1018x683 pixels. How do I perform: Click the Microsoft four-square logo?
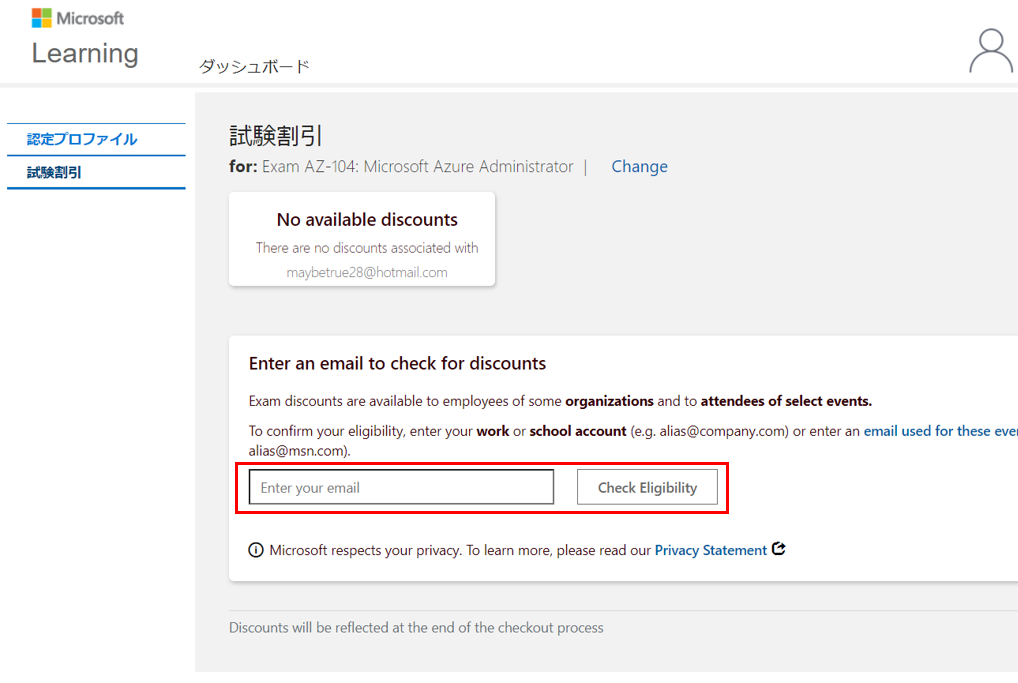(x=42, y=18)
